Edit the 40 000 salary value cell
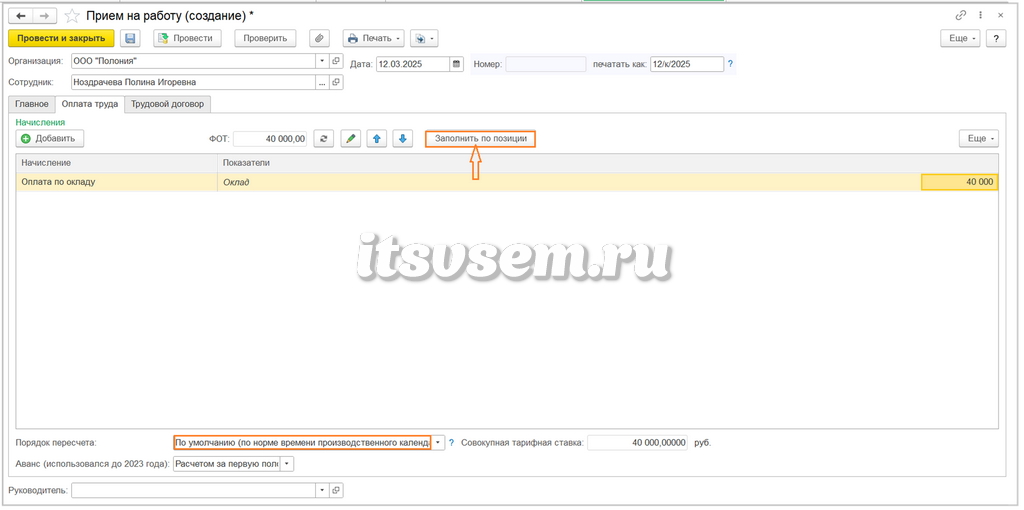Screen dimensions: 1024x510 (x=959, y=182)
